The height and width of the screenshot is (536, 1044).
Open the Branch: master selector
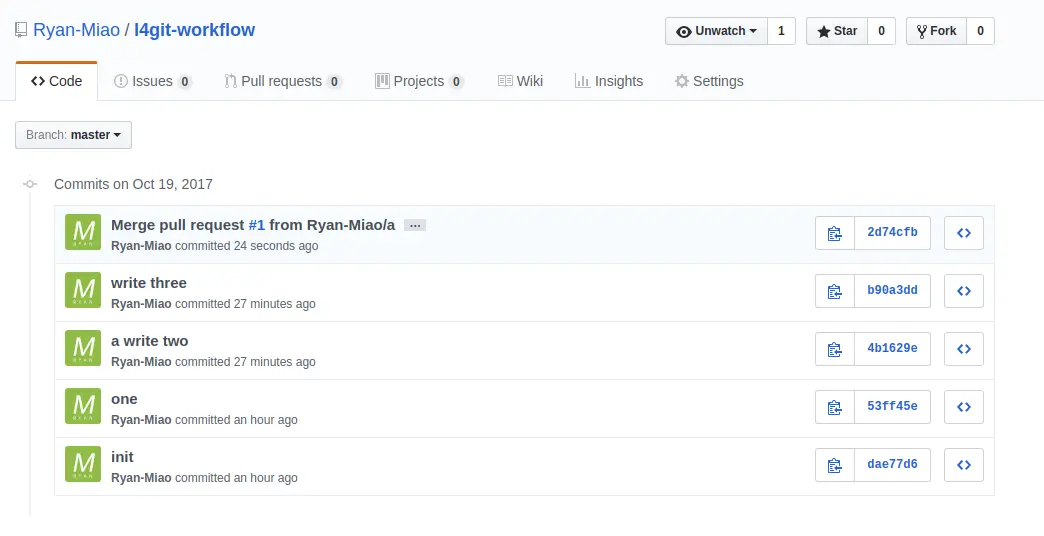[x=73, y=135]
